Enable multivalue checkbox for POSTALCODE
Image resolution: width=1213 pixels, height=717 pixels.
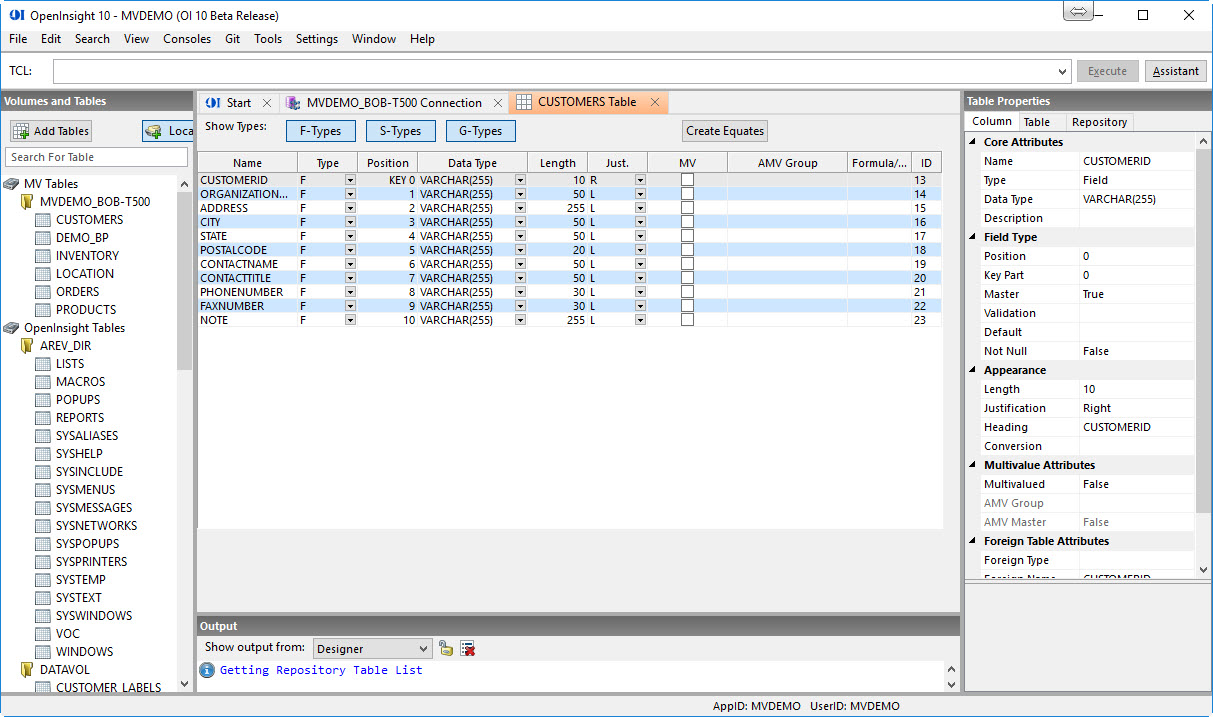coord(687,250)
